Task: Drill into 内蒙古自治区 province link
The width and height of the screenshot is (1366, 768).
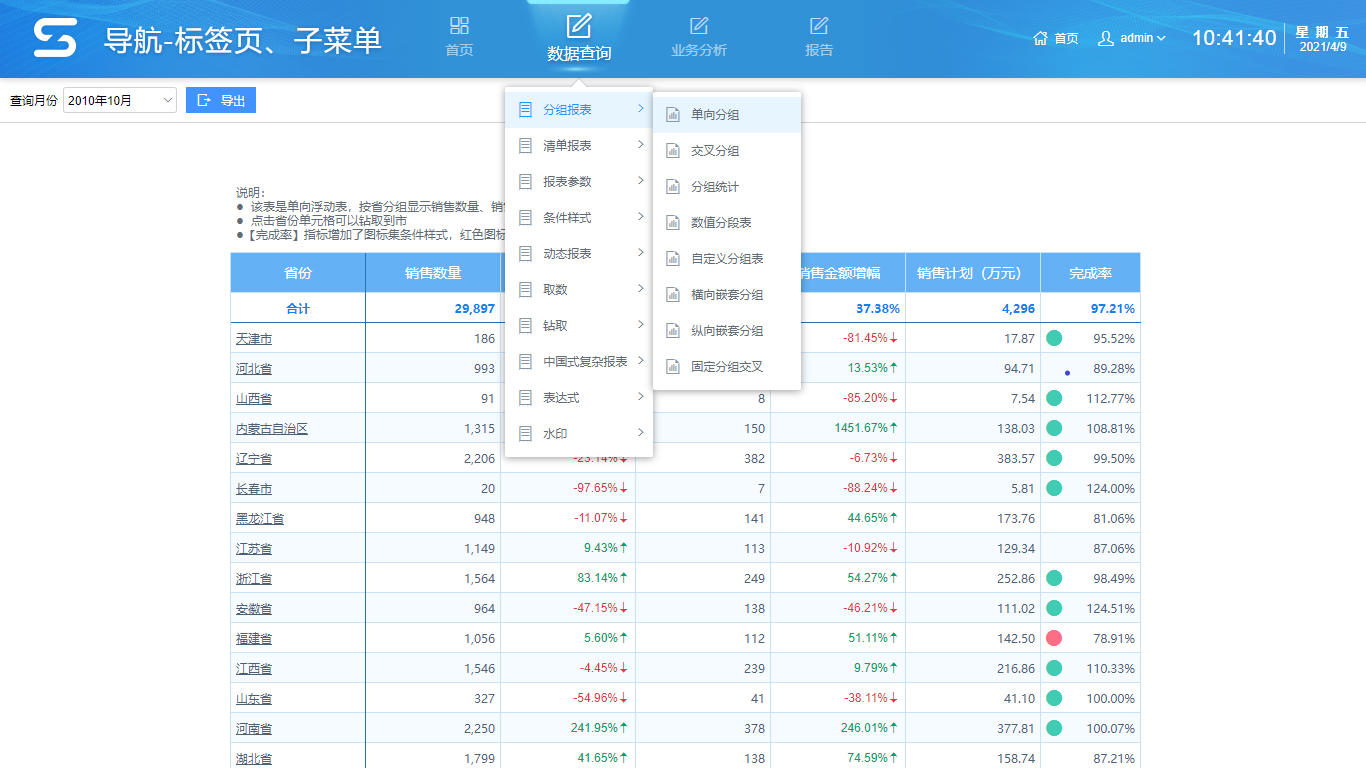Action: pos(272,429)
